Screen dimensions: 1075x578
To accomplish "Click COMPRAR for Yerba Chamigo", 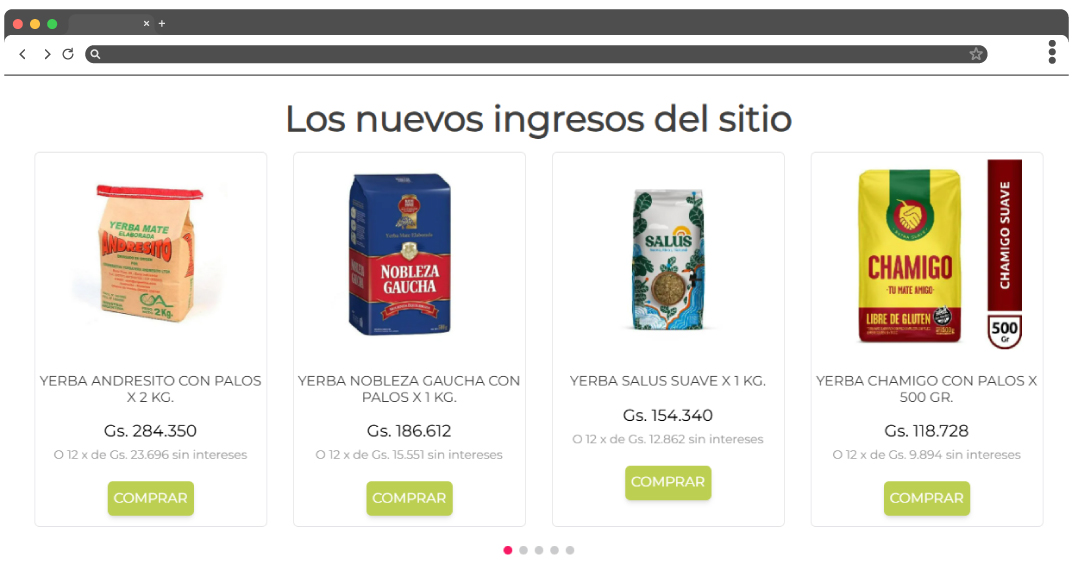I will [926, 498].
